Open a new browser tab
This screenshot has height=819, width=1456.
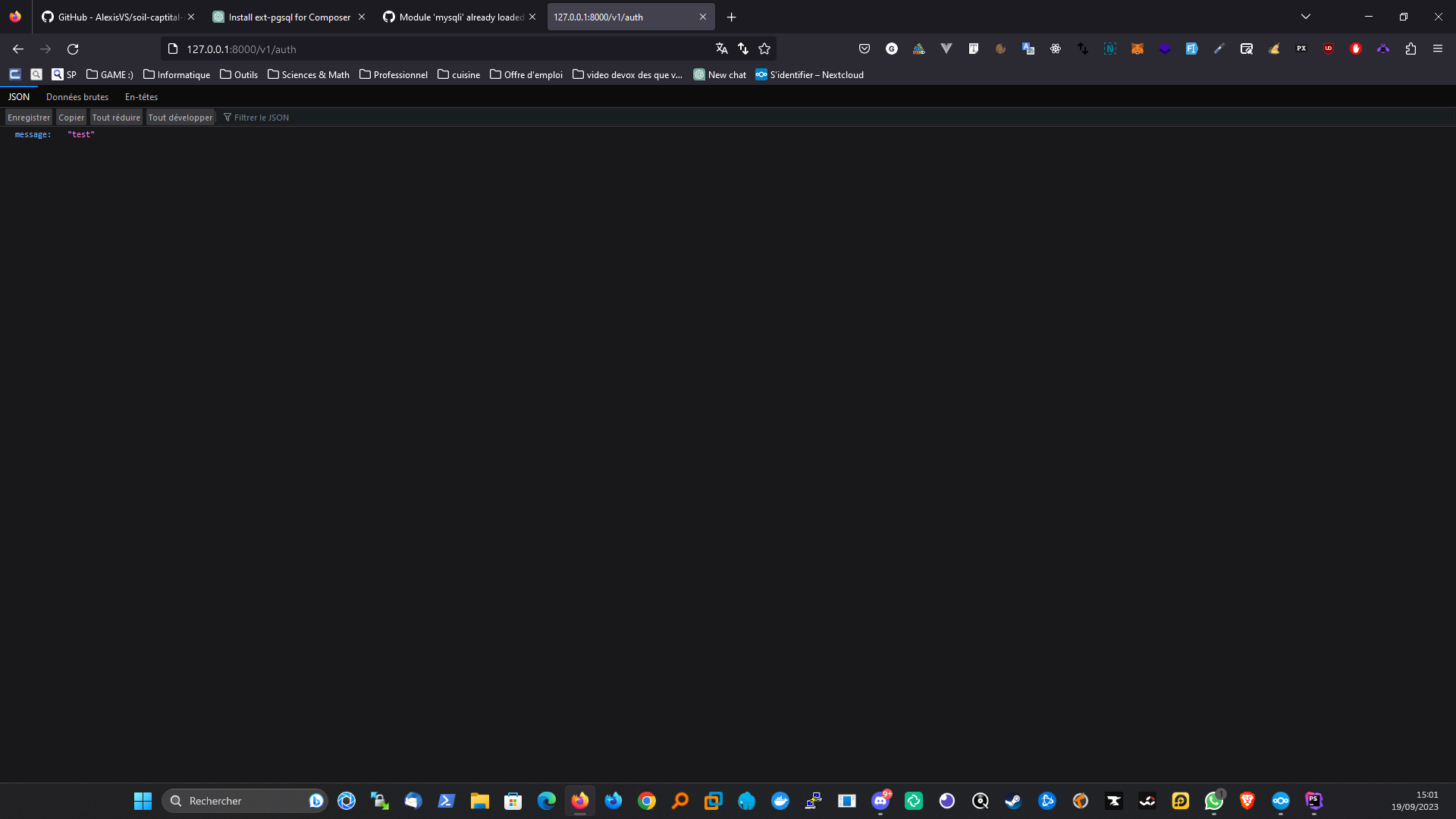[731, 17]
